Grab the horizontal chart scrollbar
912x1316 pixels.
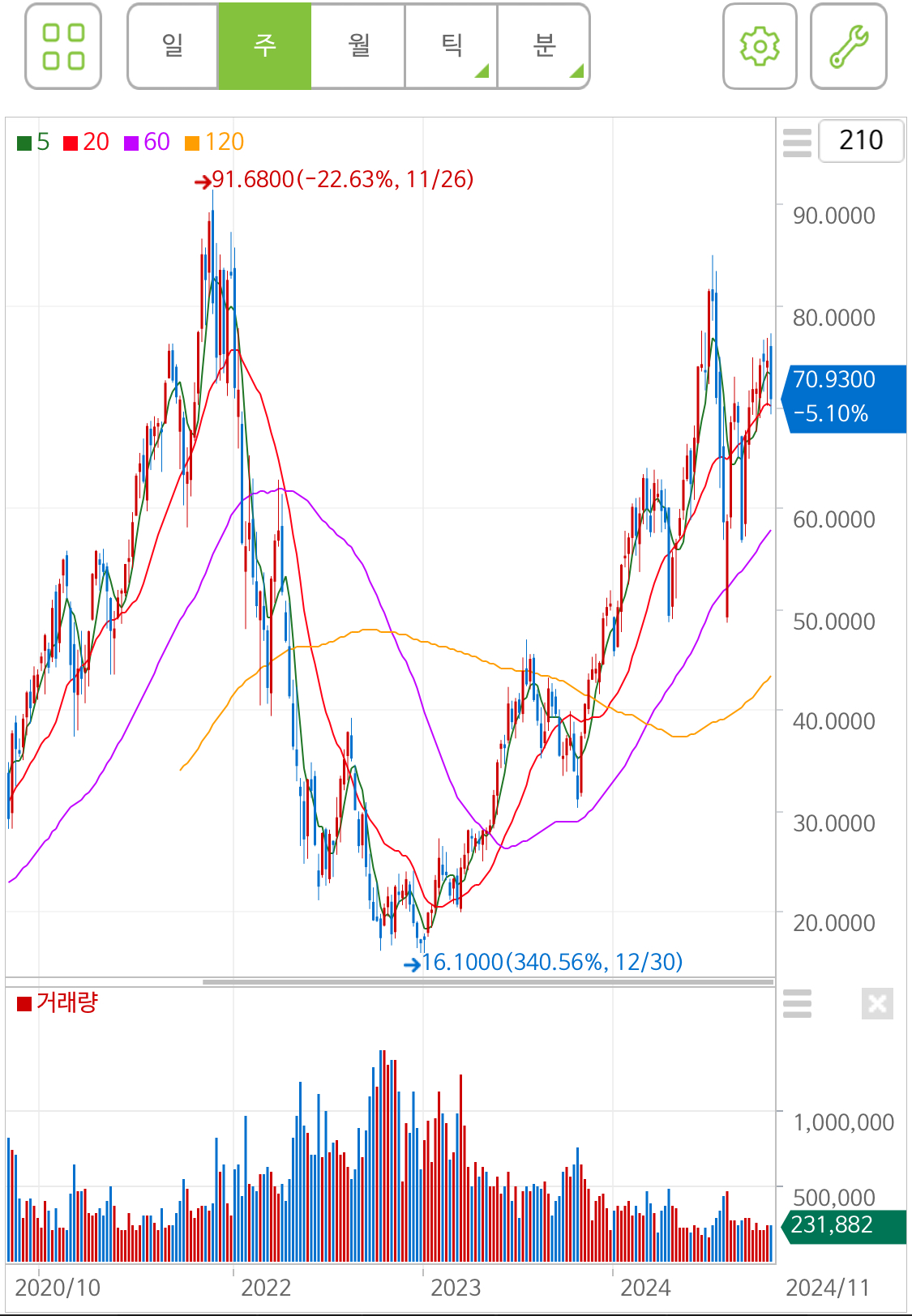pyautogui.click(x=488, y=982)
